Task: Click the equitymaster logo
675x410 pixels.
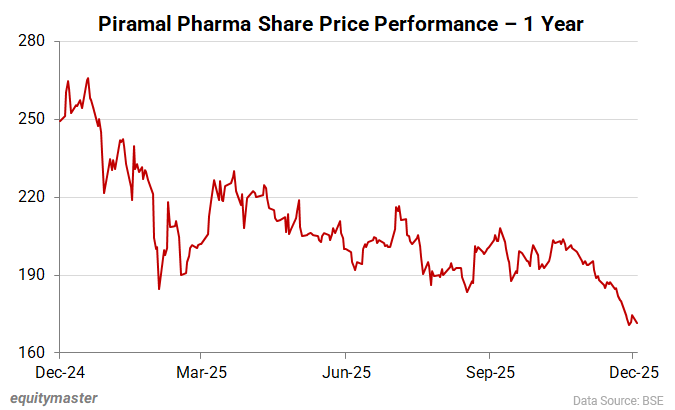Action: click(54, 398)
